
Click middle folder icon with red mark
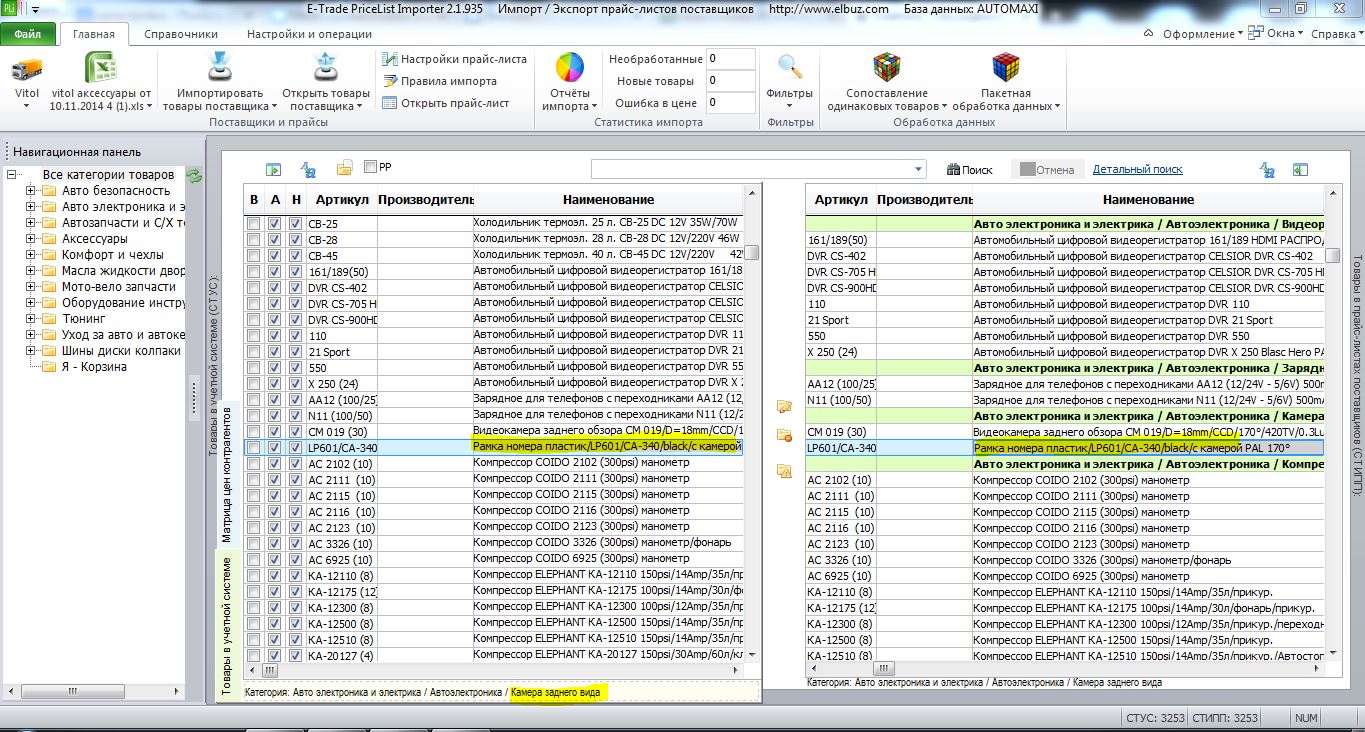coord(784,434)
